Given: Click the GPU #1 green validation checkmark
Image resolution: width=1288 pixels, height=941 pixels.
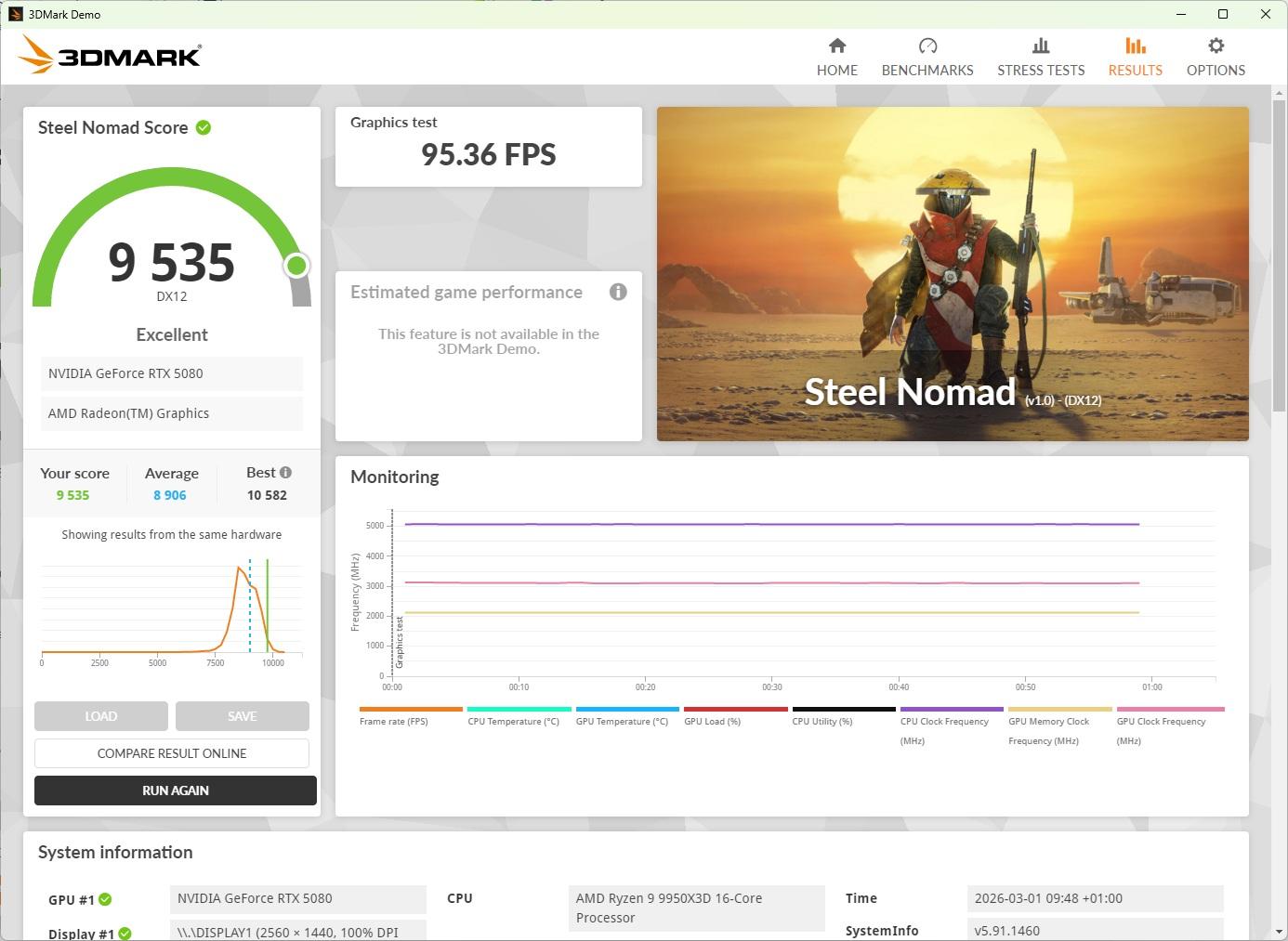Looking at the screenshot, I should click(x=105, y=899).
